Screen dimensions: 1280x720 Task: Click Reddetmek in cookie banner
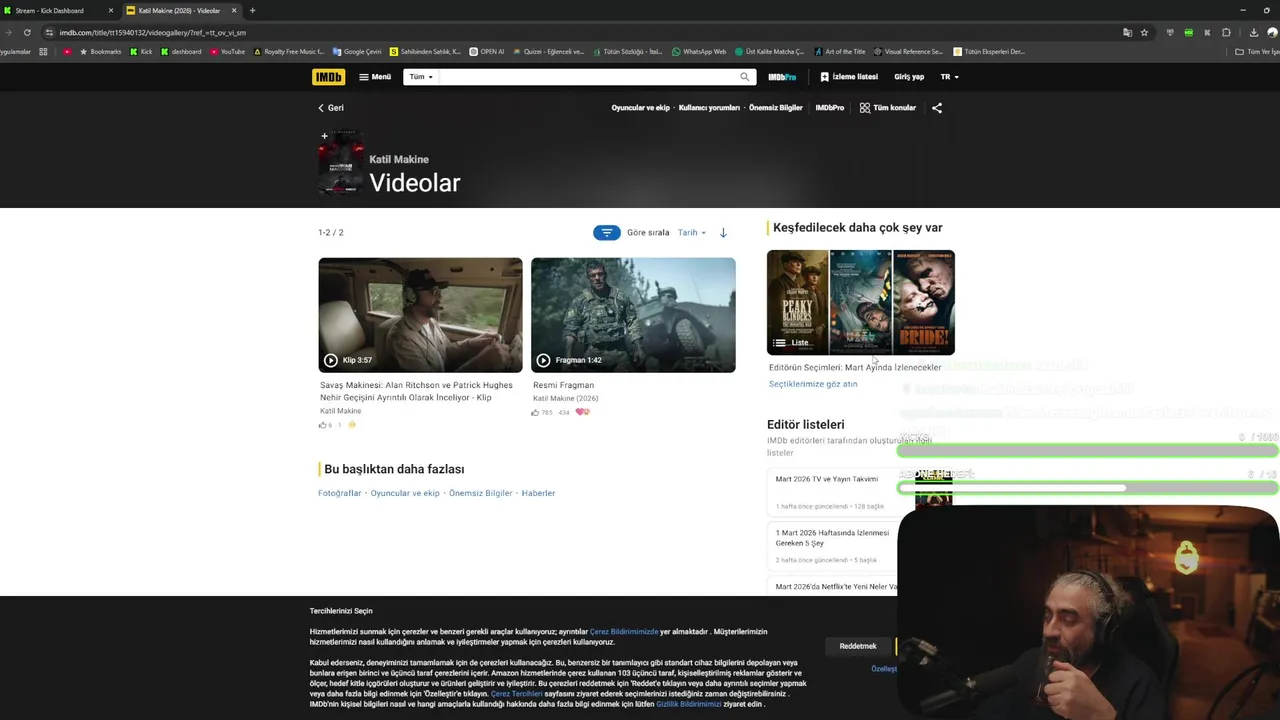click(858, 646)
